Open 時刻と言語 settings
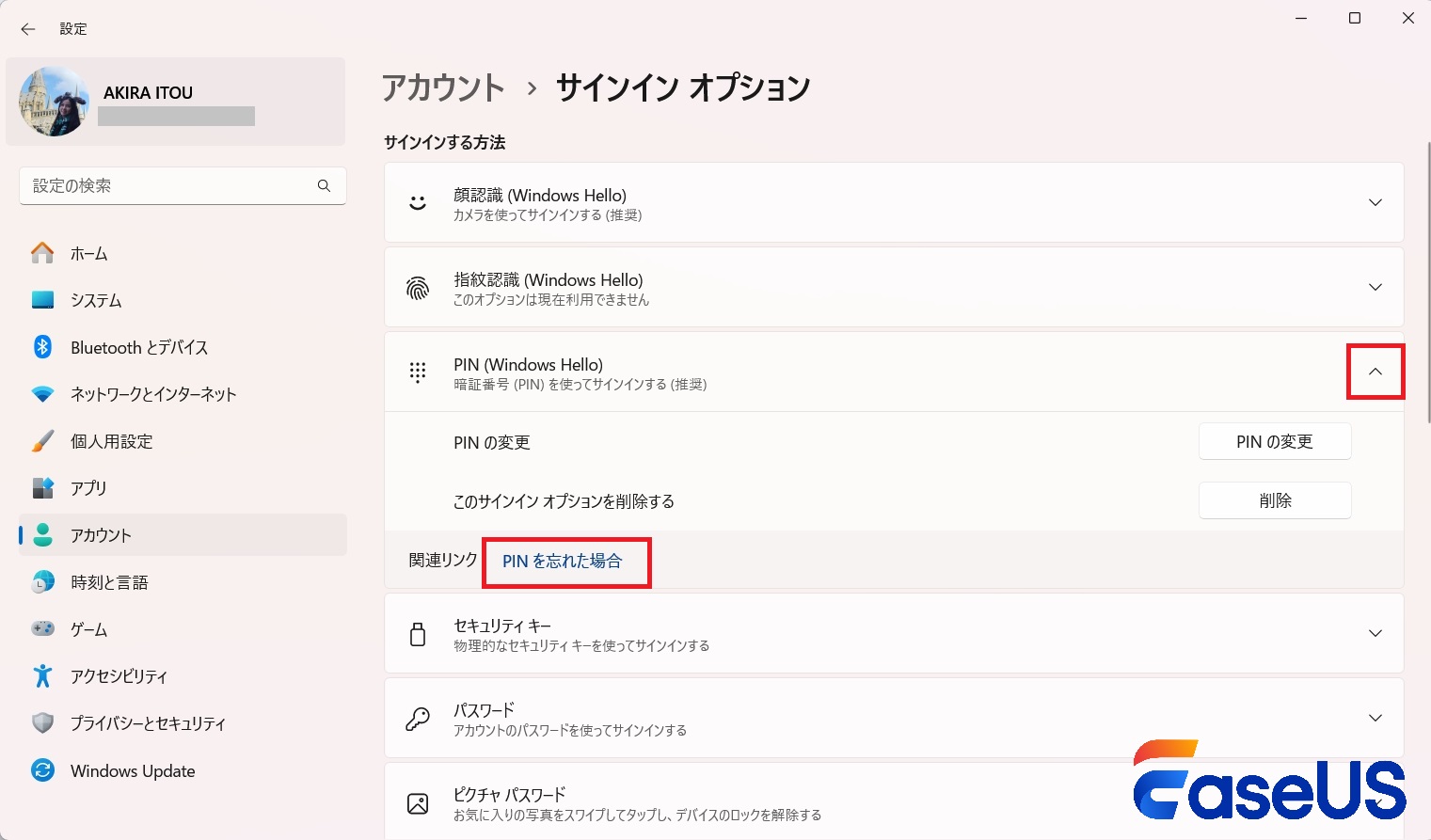1431x840 pixels. pos(108,581)
